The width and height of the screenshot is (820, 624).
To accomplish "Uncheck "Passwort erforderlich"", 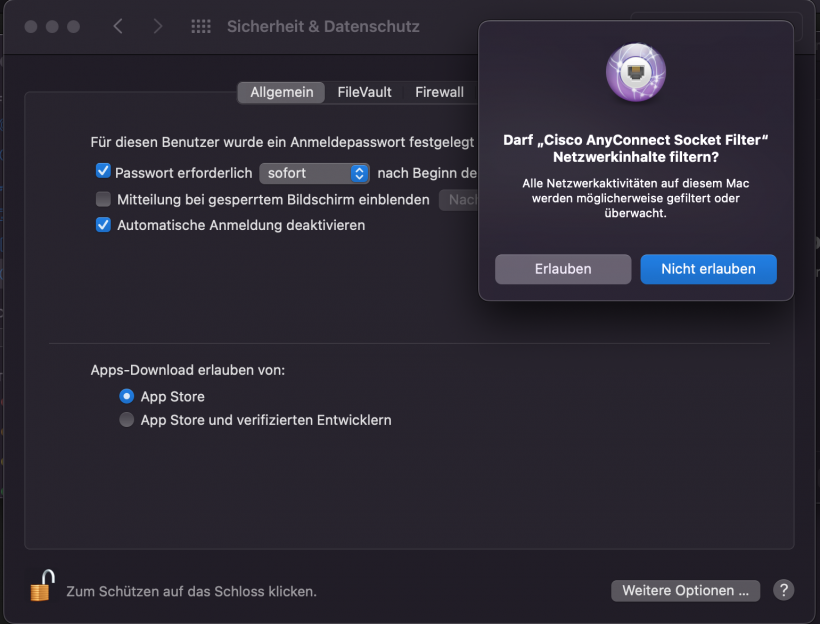I will point(103,171).
